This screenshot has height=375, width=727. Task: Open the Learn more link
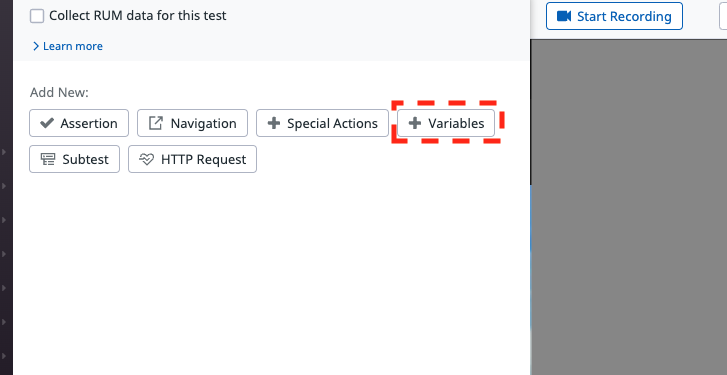(73, 46)
